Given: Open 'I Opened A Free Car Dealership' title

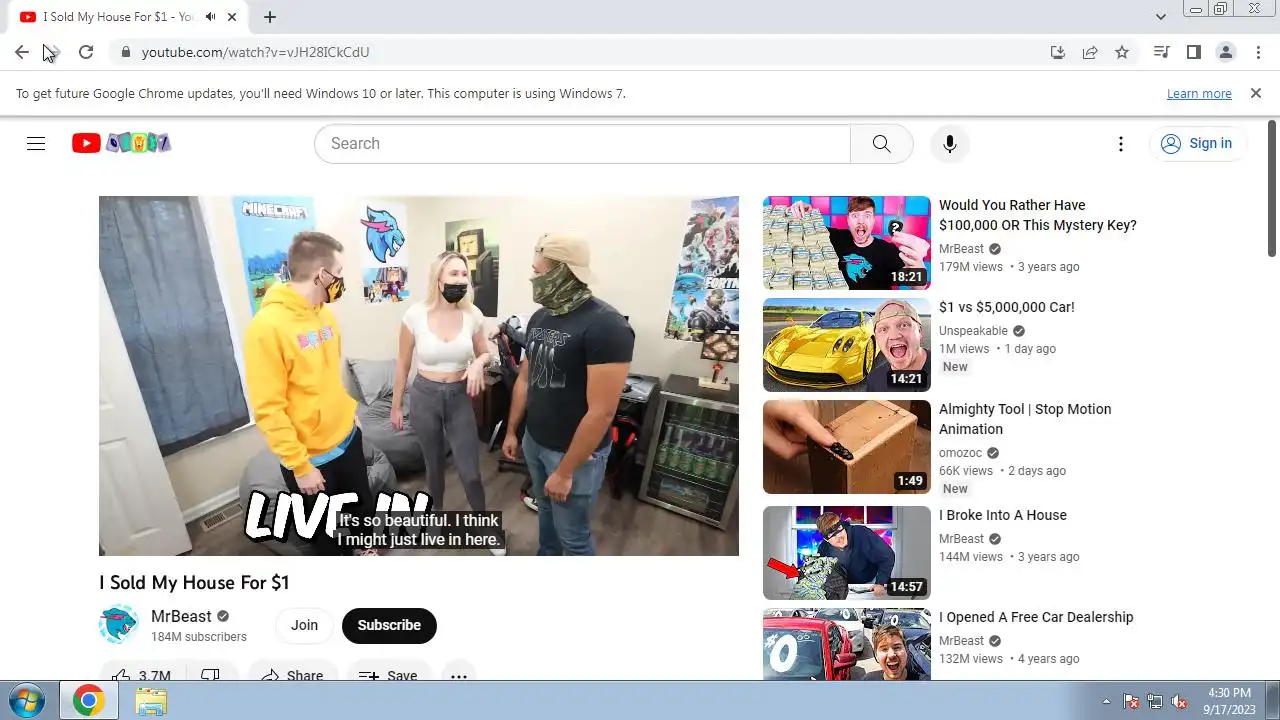Looking at the screenshot, I should [1036, 617].
